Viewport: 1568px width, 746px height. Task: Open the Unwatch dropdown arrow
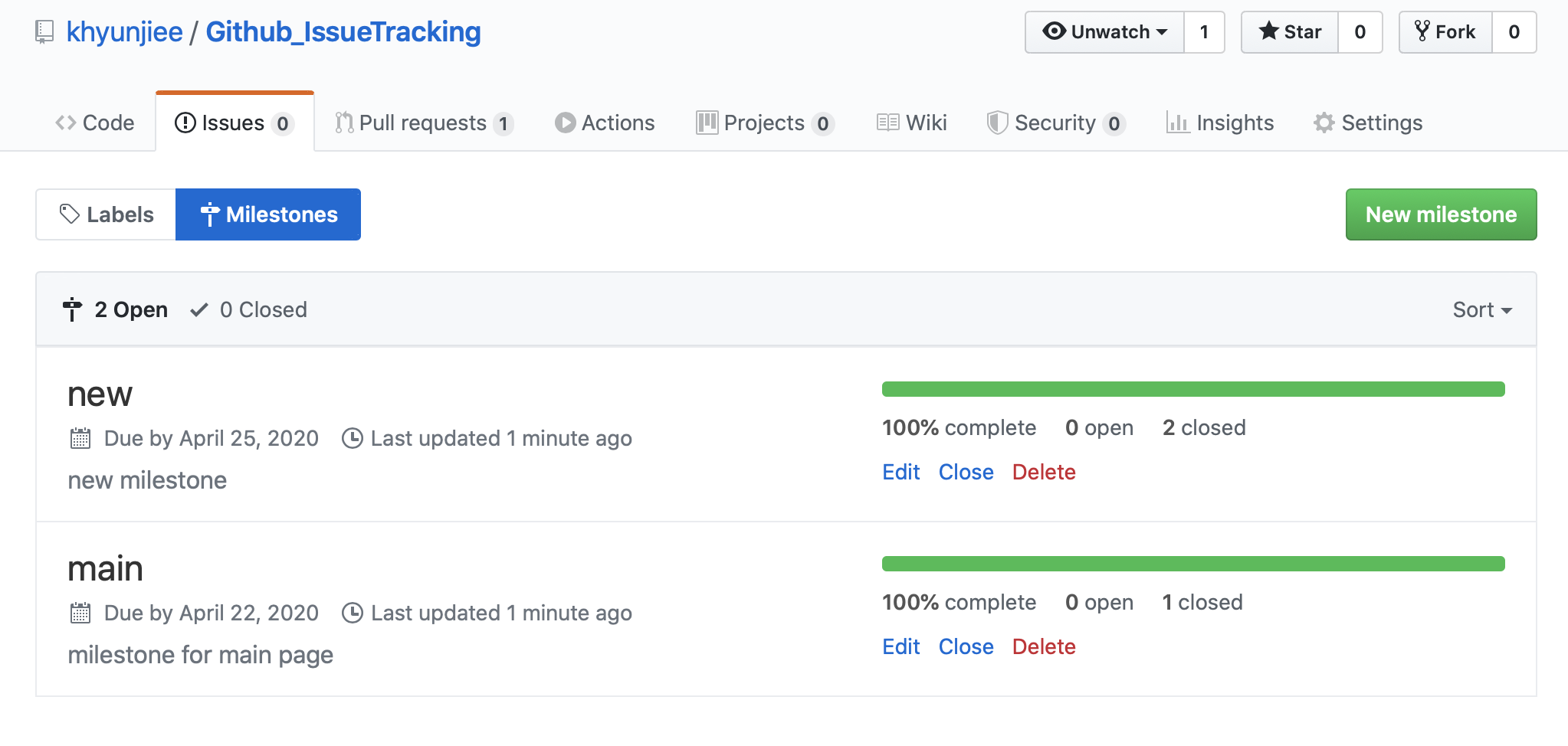tap(1162, 32)
